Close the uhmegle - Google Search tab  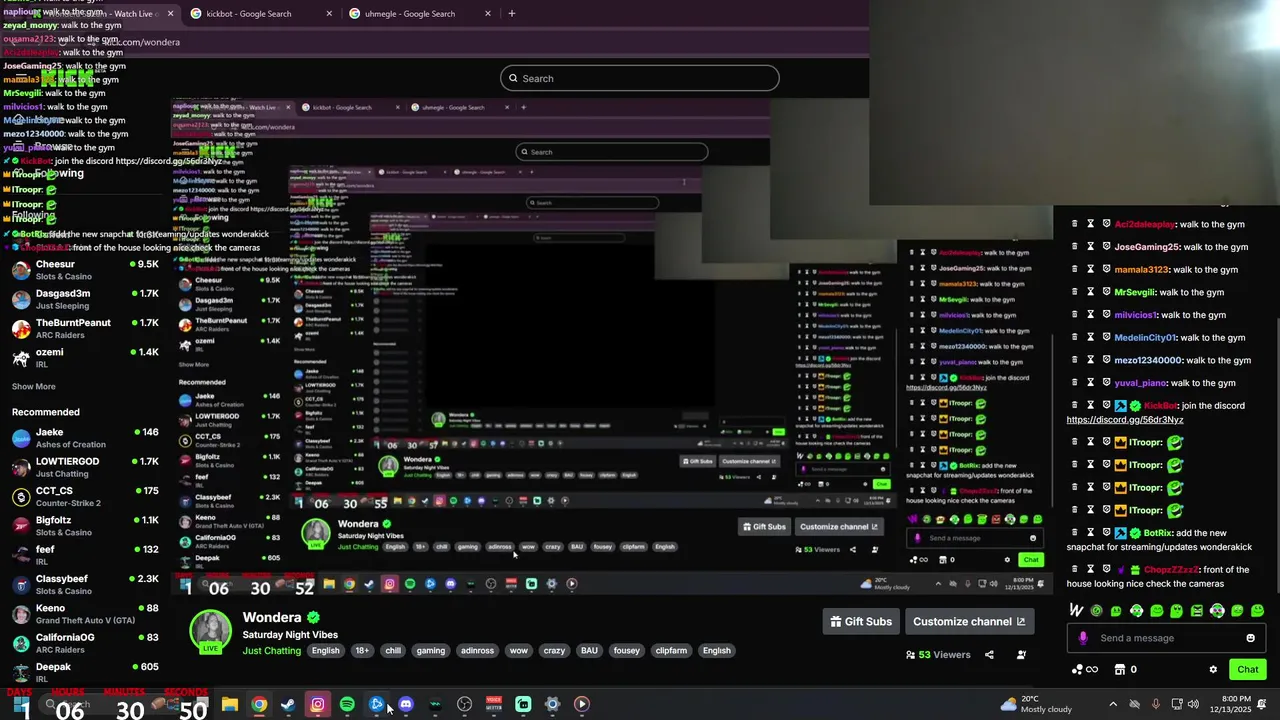pyautogui.click(x=488, y=14)
